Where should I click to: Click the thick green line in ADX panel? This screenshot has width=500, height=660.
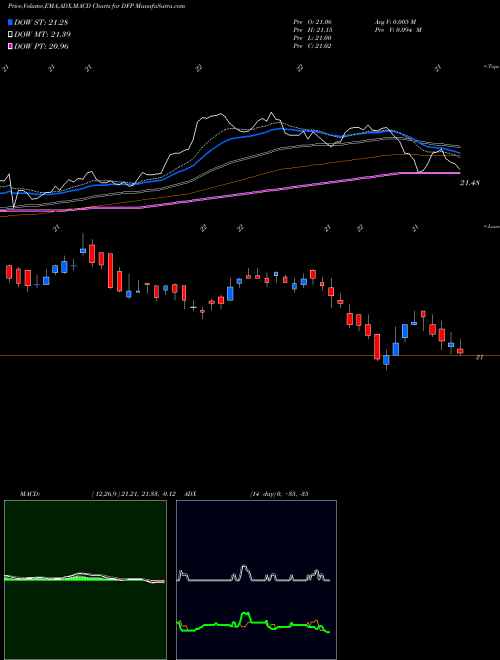[x=253, y=623]
